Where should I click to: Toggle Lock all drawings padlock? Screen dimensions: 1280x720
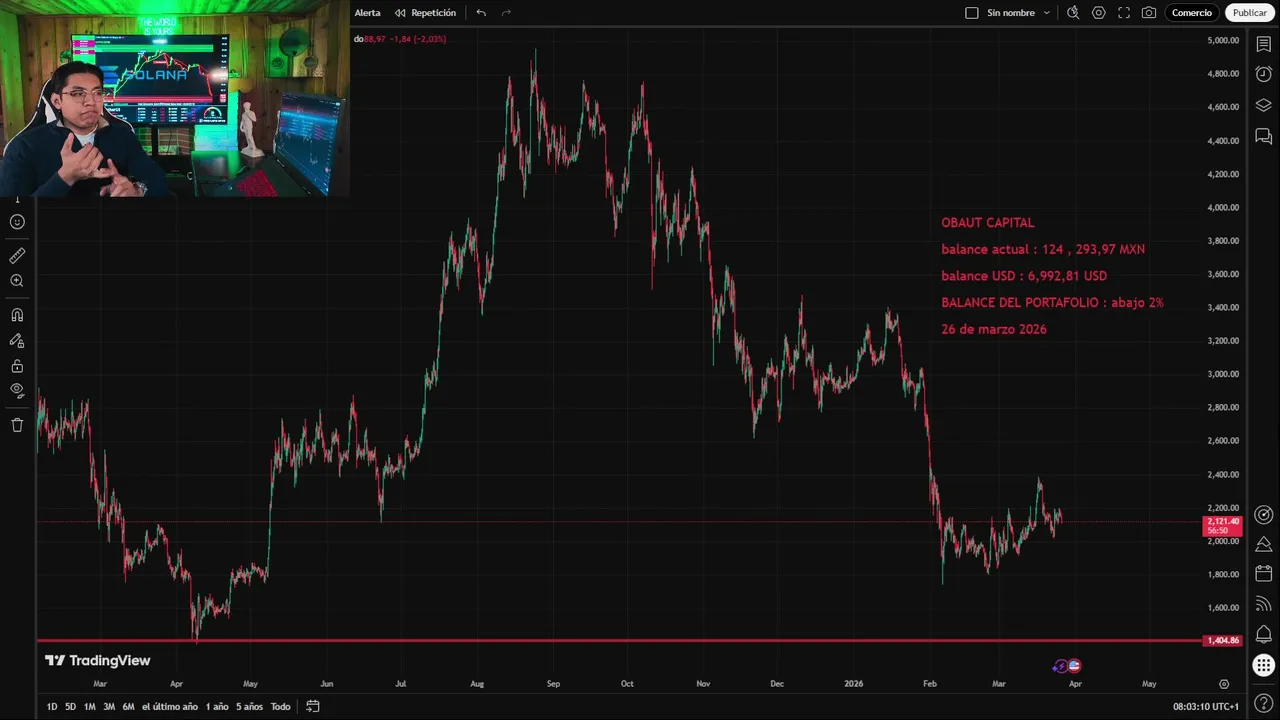17,365
